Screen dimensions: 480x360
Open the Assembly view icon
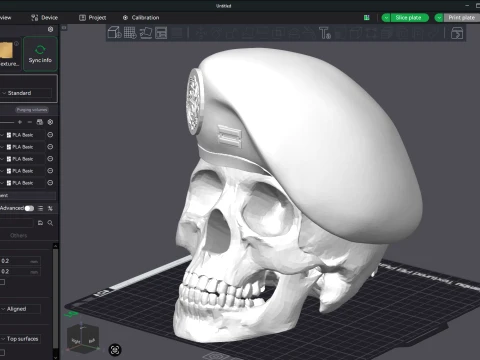tap(457, 33)
